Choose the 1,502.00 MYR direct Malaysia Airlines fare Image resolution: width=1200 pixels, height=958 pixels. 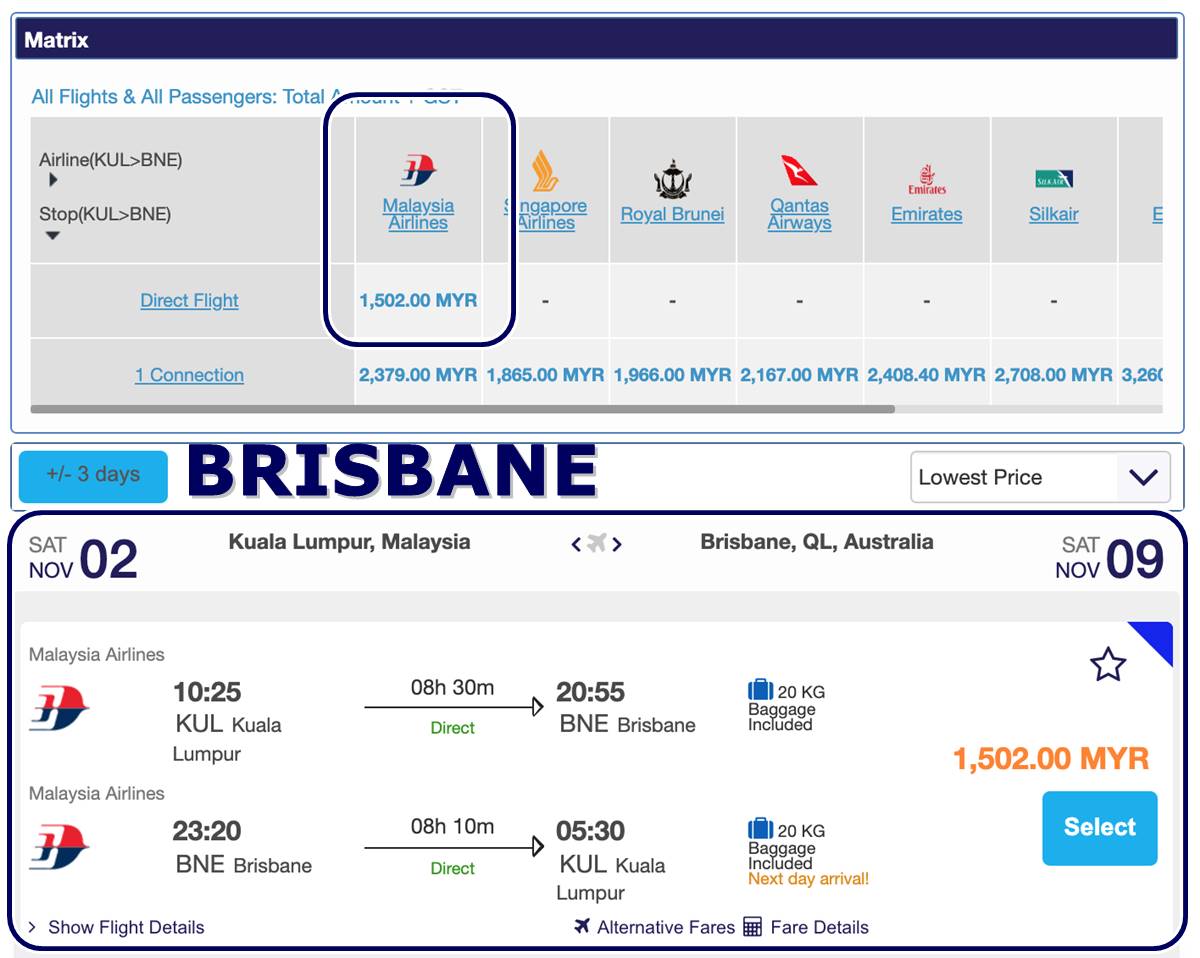(x=418, y=300)
